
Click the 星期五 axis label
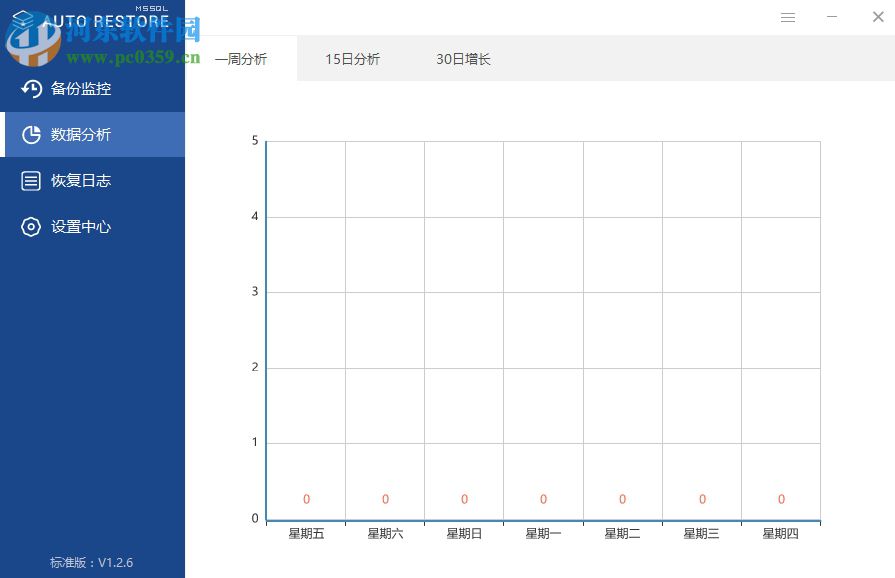(307, 533)
